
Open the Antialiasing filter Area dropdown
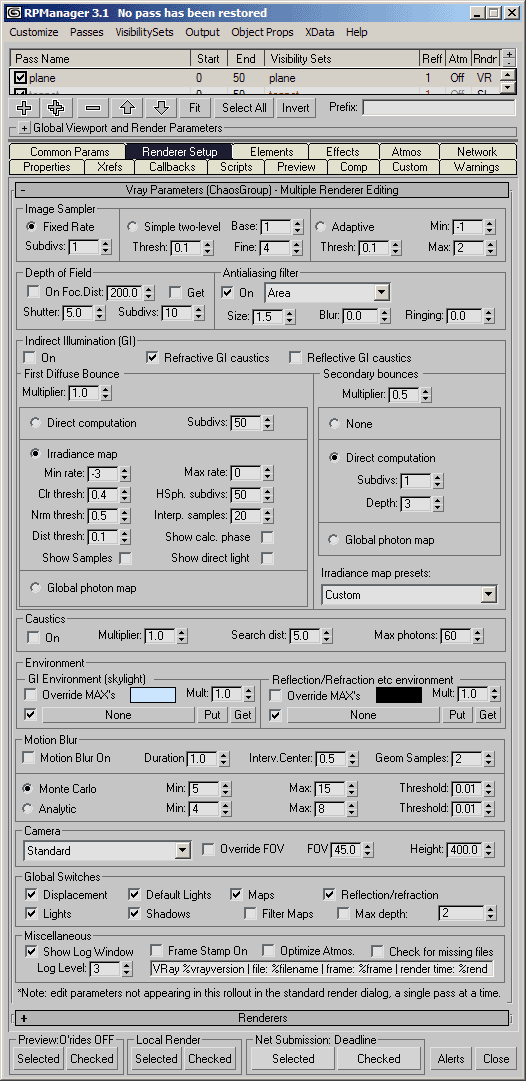point(382,293)
